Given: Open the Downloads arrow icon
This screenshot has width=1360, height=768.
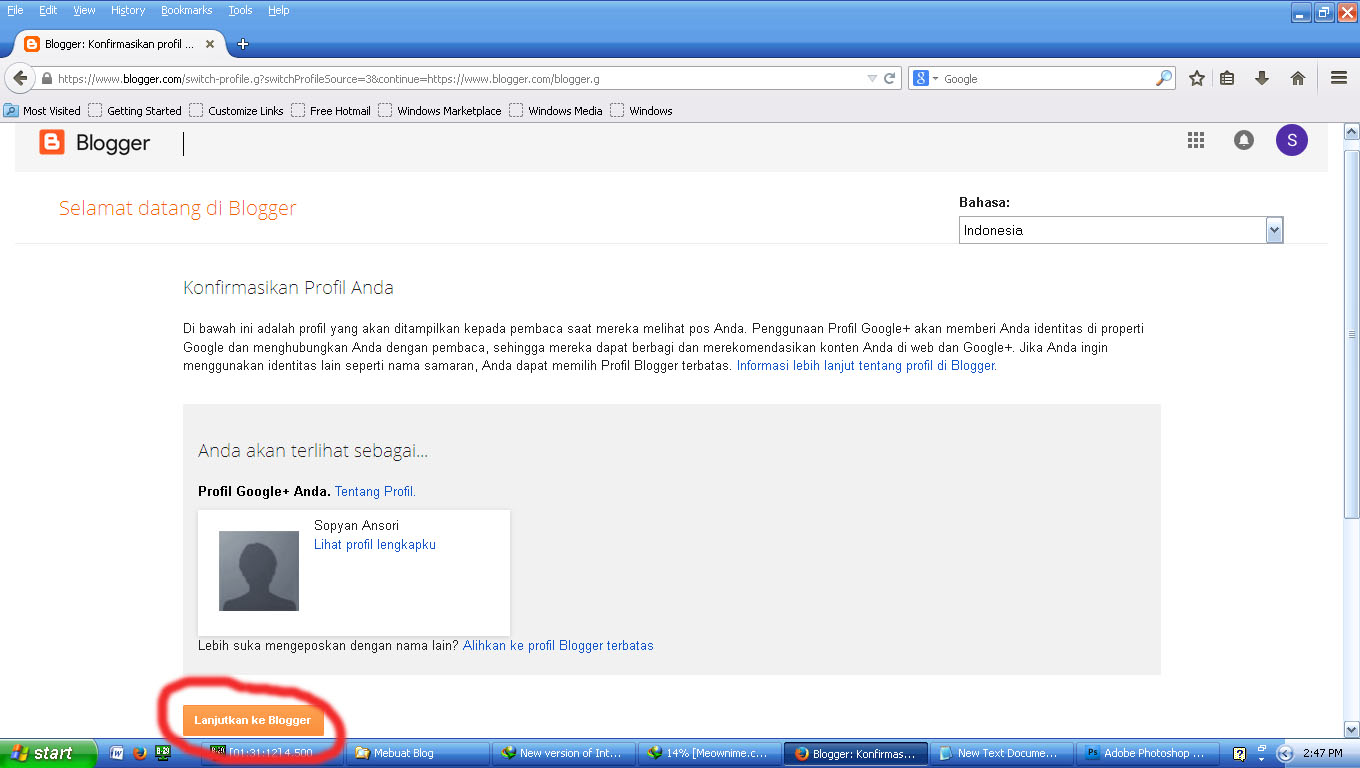Looking at the screenshot, I should (x=1262, y=78).
